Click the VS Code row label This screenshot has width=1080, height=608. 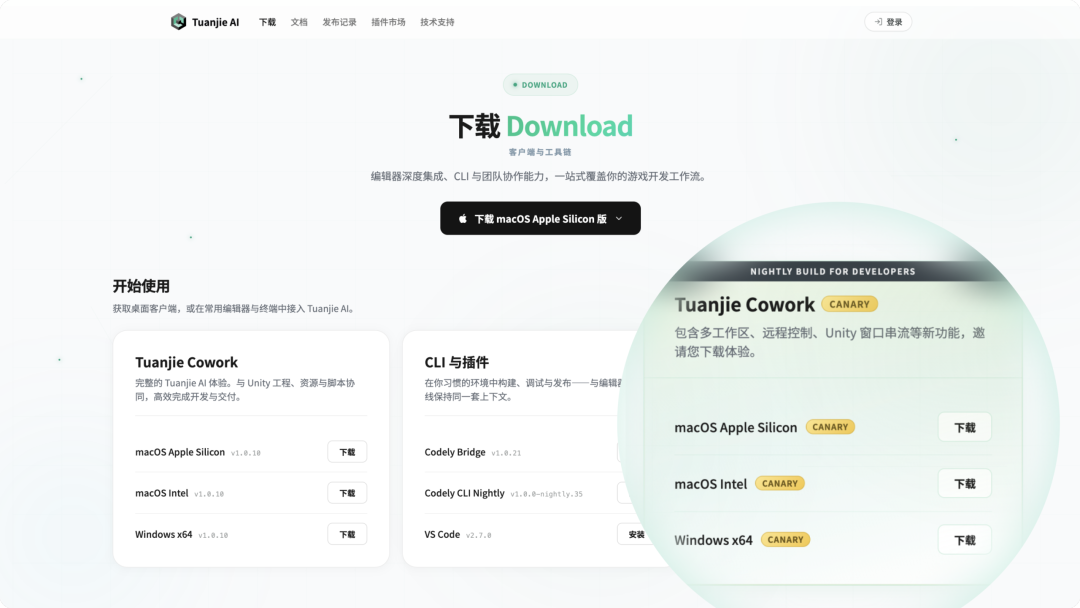pyautogui.click(x=442, y=534)
